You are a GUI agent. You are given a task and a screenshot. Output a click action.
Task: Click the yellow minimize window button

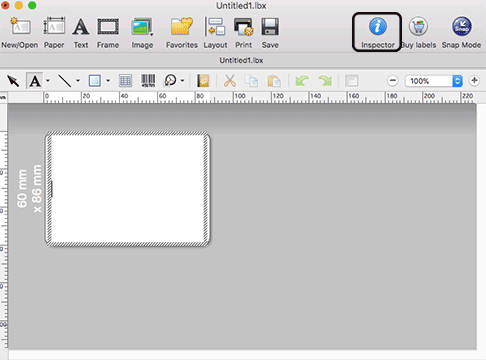19,5
